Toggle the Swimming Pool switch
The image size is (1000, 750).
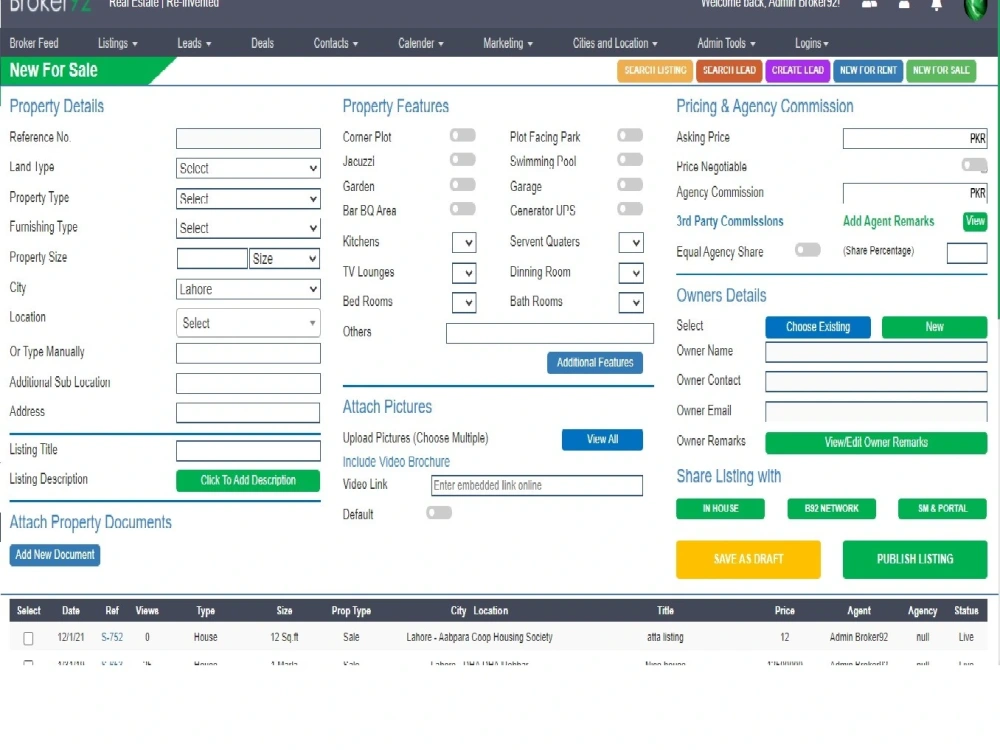point(629,159)
